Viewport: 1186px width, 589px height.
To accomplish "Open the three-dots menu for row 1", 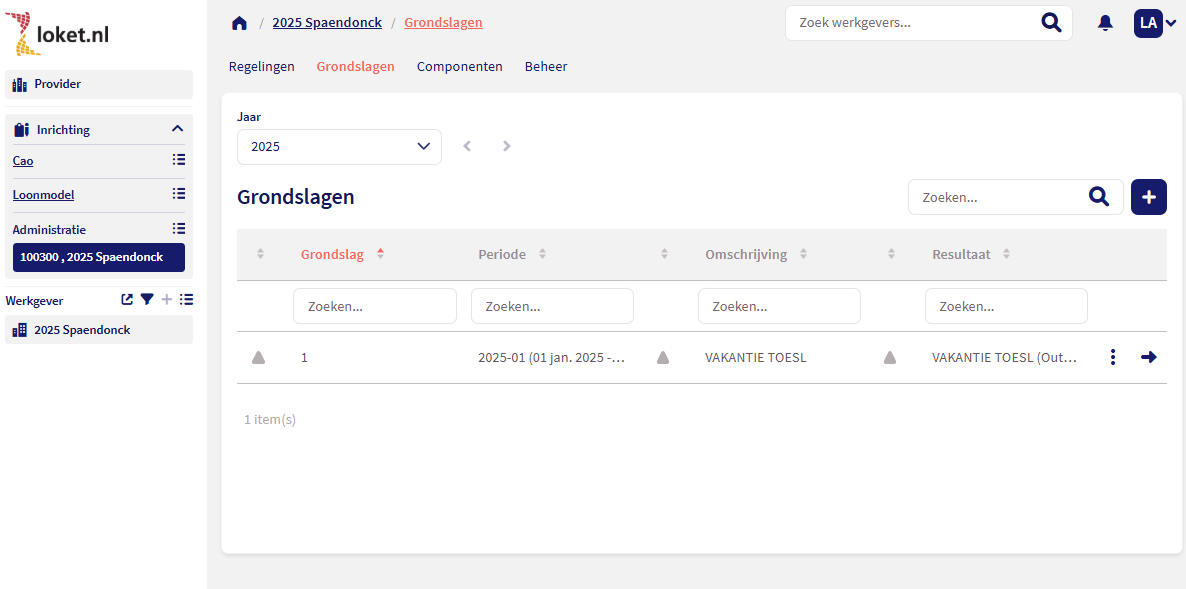I will pos(1112,357).
